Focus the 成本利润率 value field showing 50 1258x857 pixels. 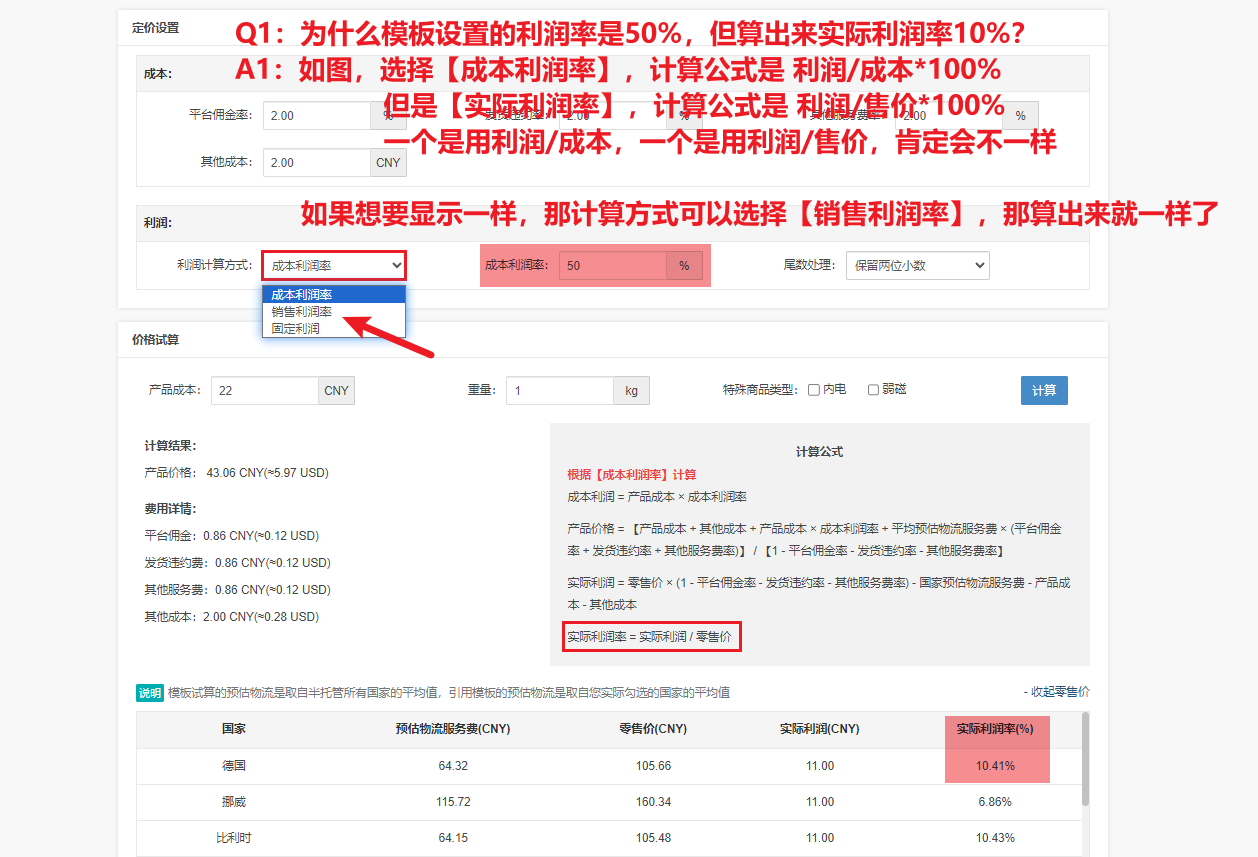tap(612, 266)
